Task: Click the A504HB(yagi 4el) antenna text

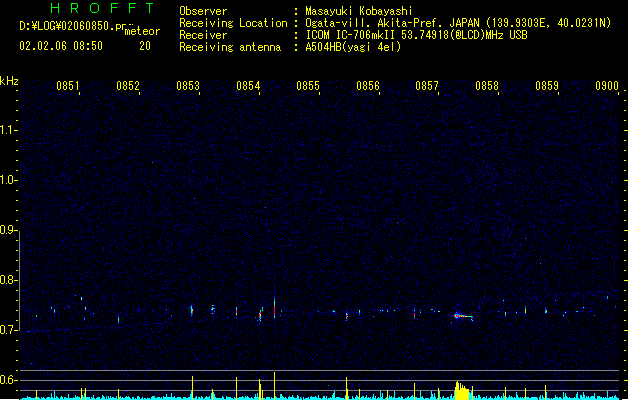Action: pyautogui.click(x=353, y=47)
